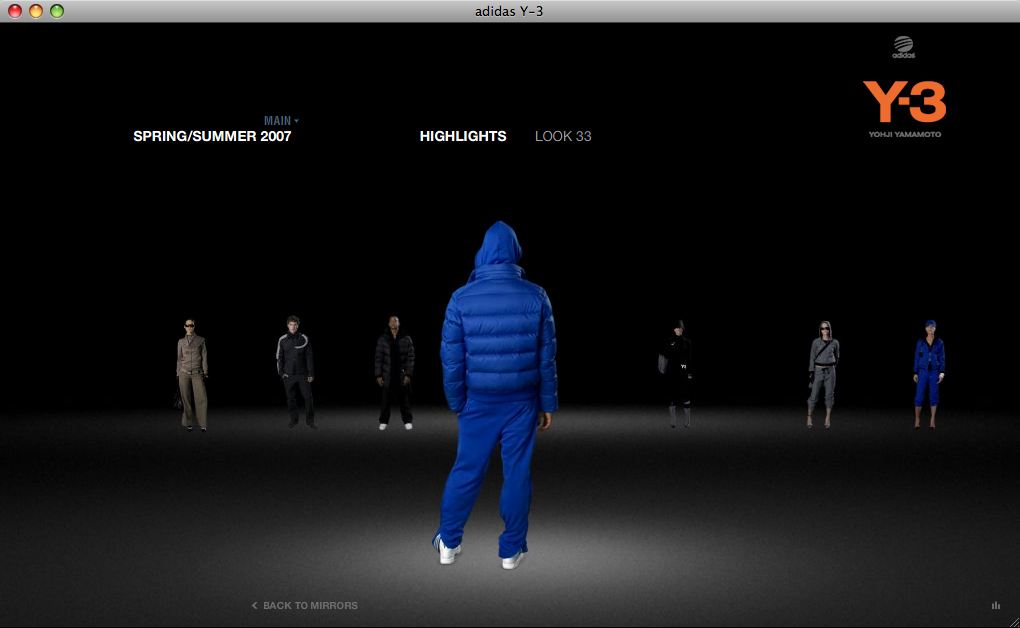Select the beige suit model thumbnail
1020x628 pixels.
click(191, 374)
